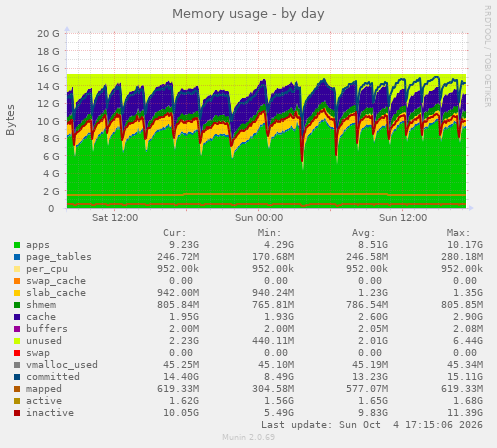Click mapped minimum value 304.58M
Viewport: 497px width, 448px height.
click(x=273, y=389)
